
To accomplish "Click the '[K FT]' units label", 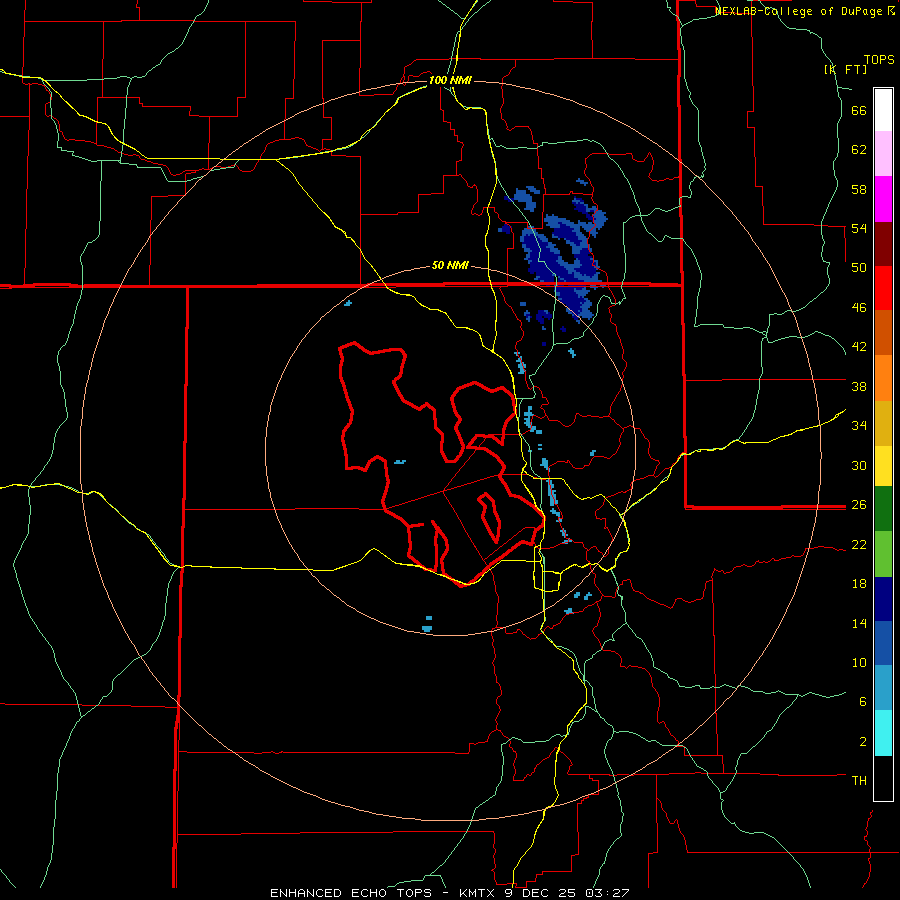I will [845, 70].
